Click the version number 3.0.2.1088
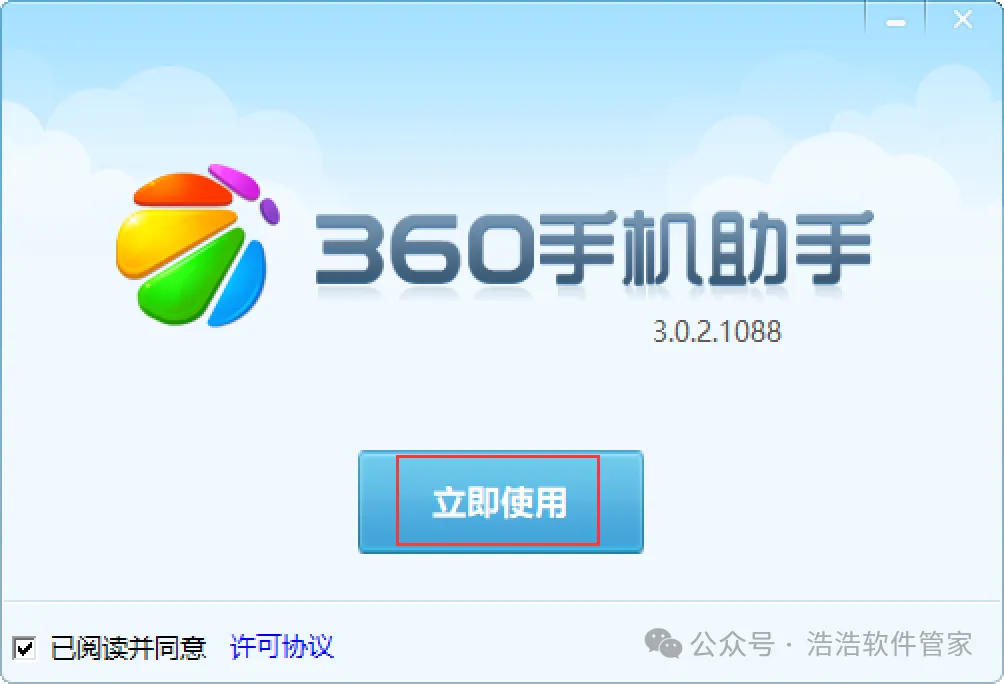Screen dimensions: 1004x684 [717, 332]
